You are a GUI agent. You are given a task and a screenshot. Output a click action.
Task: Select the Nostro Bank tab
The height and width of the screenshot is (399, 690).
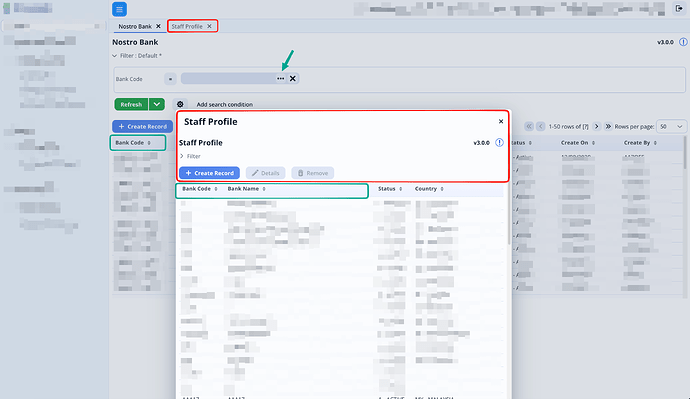click(x=135, y=26)
